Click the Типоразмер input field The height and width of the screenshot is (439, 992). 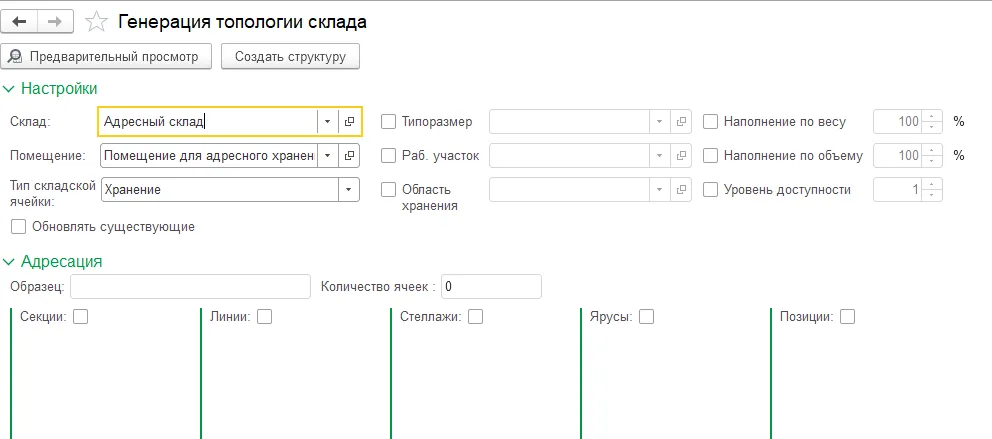pyautogui.click(x=569, y=121)
